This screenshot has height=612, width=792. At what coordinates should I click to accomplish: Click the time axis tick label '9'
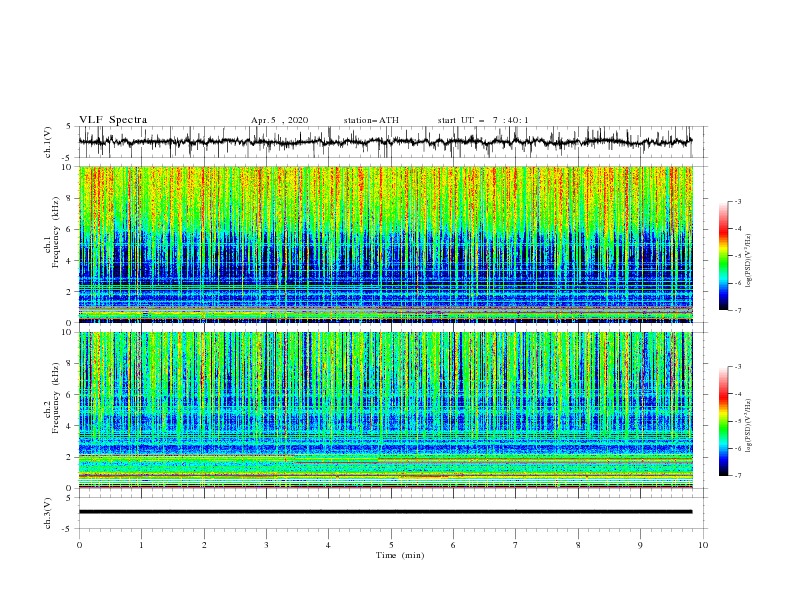640,545
